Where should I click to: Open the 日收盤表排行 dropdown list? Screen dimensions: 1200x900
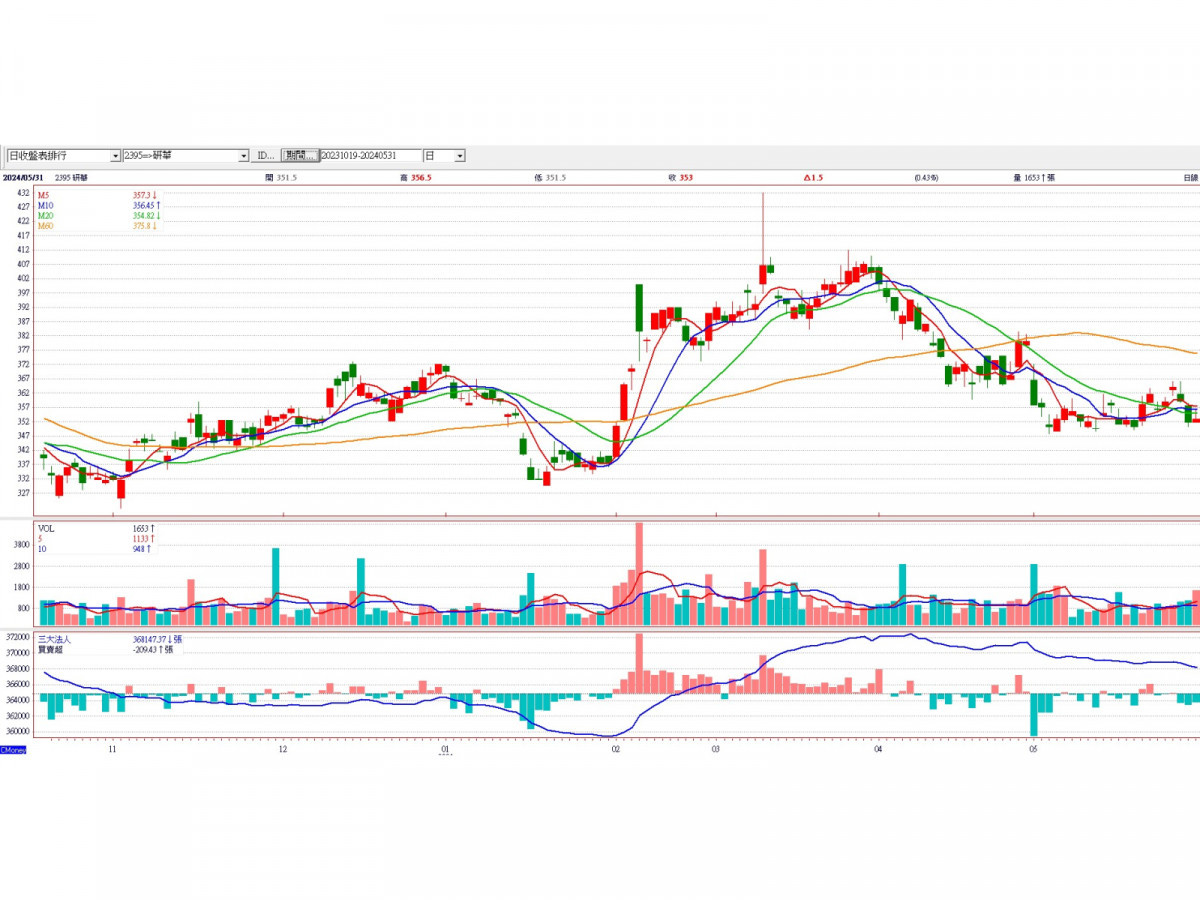point(115,156)
